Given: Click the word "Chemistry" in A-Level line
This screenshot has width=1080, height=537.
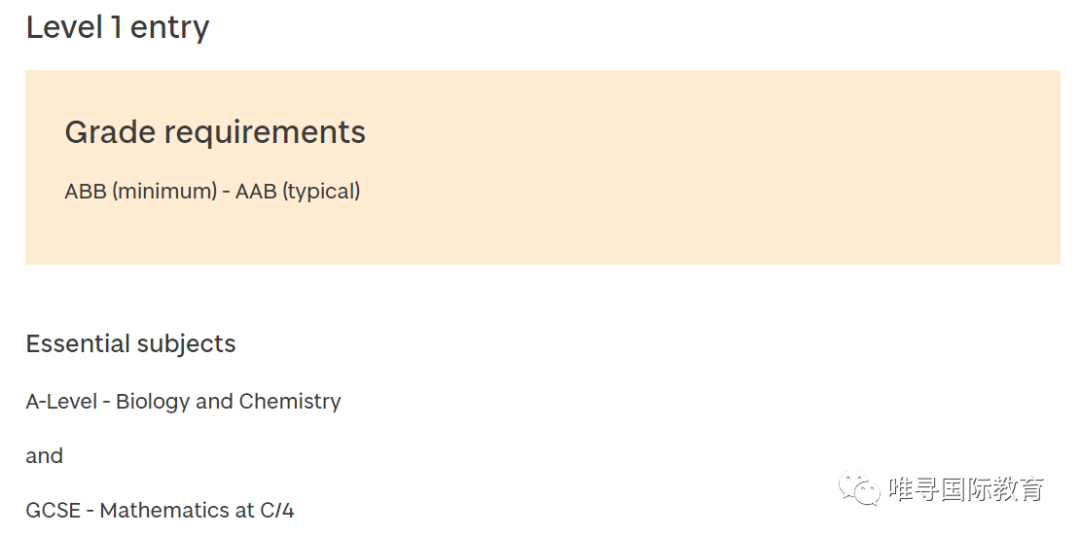Looking at the screenshot, I should [x=290, y=402].
